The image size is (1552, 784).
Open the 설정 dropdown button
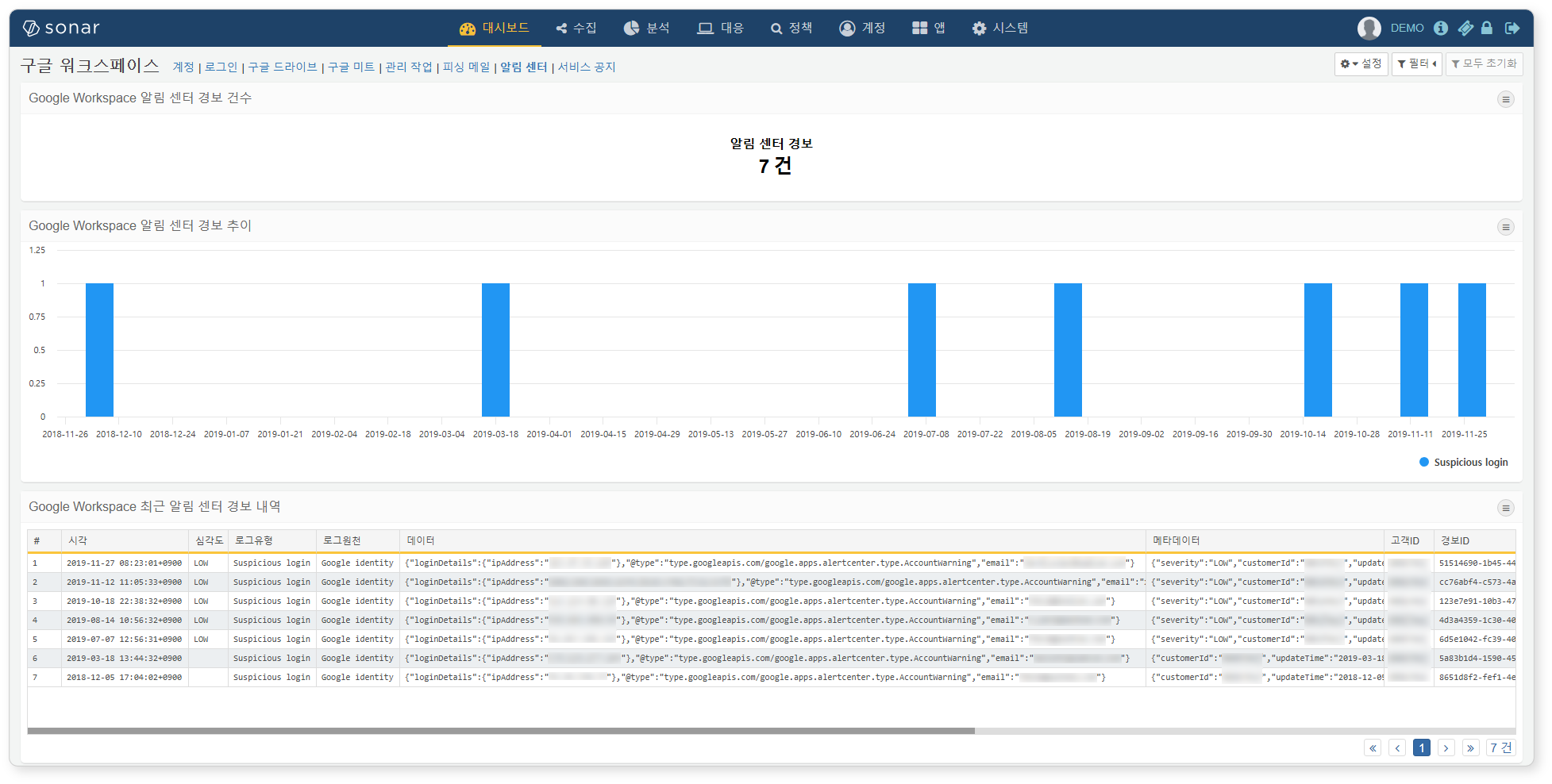pos(1361,63)
